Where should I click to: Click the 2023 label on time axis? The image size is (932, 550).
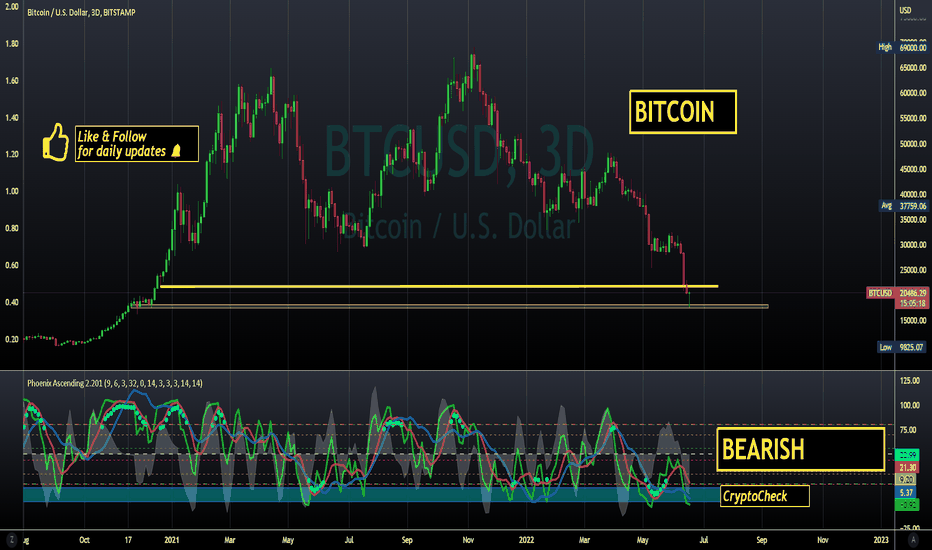tap(881, 540)
